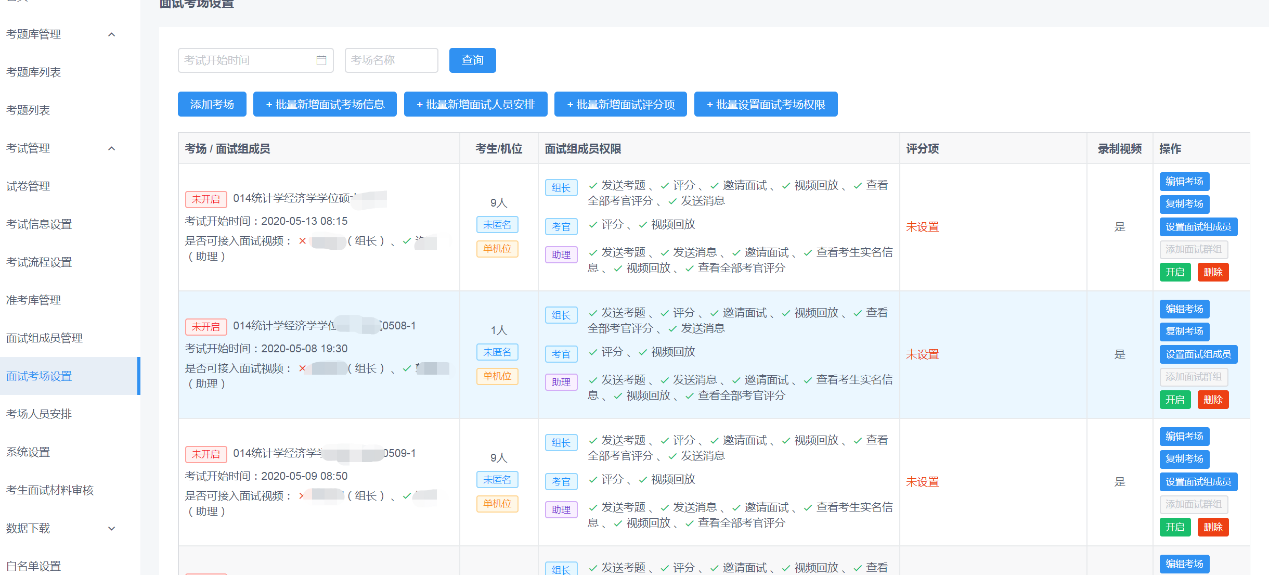
Task: Click the 查询 search button
Action: coord(472,60)
